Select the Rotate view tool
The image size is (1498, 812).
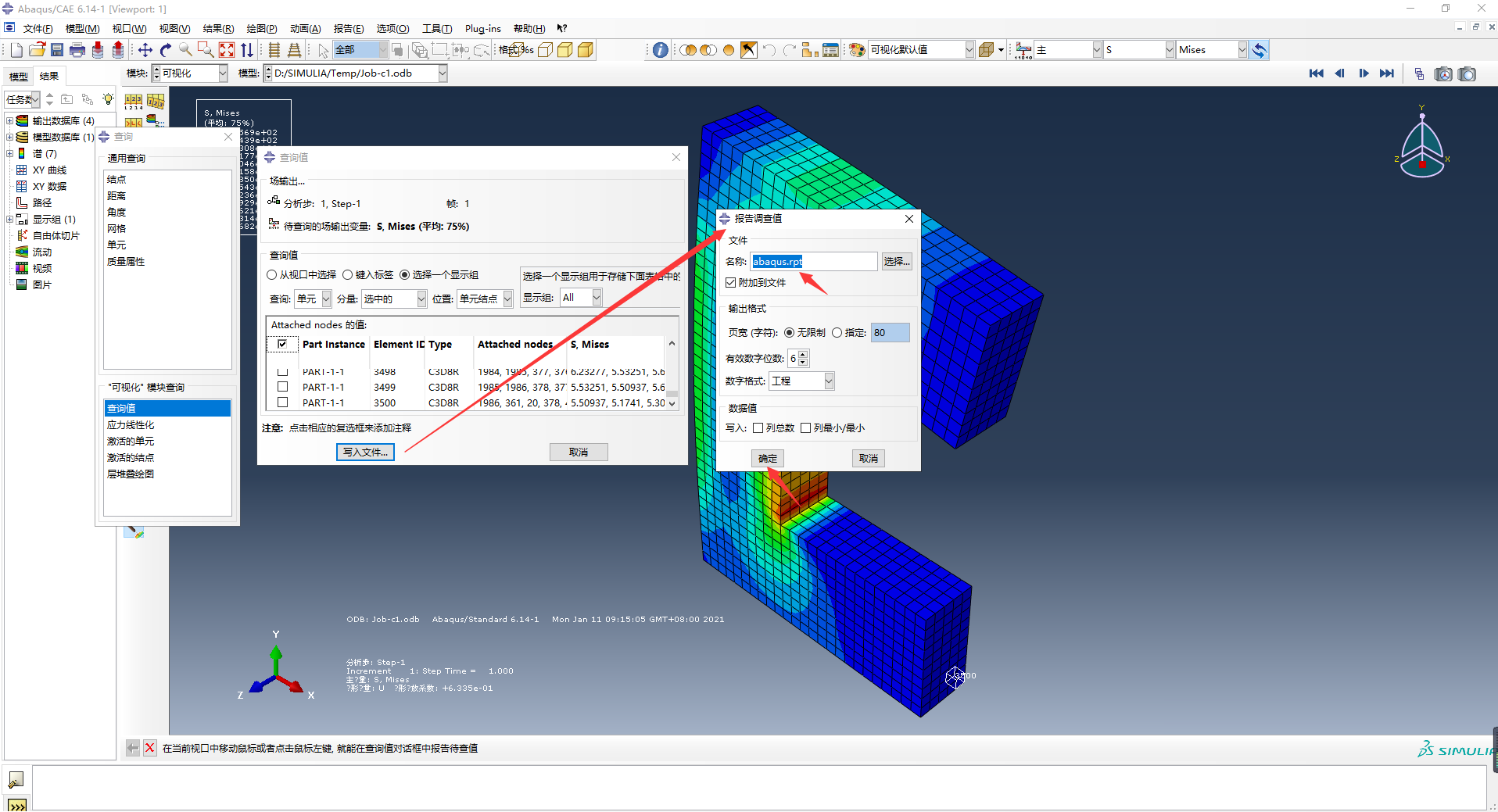point(166,50)
